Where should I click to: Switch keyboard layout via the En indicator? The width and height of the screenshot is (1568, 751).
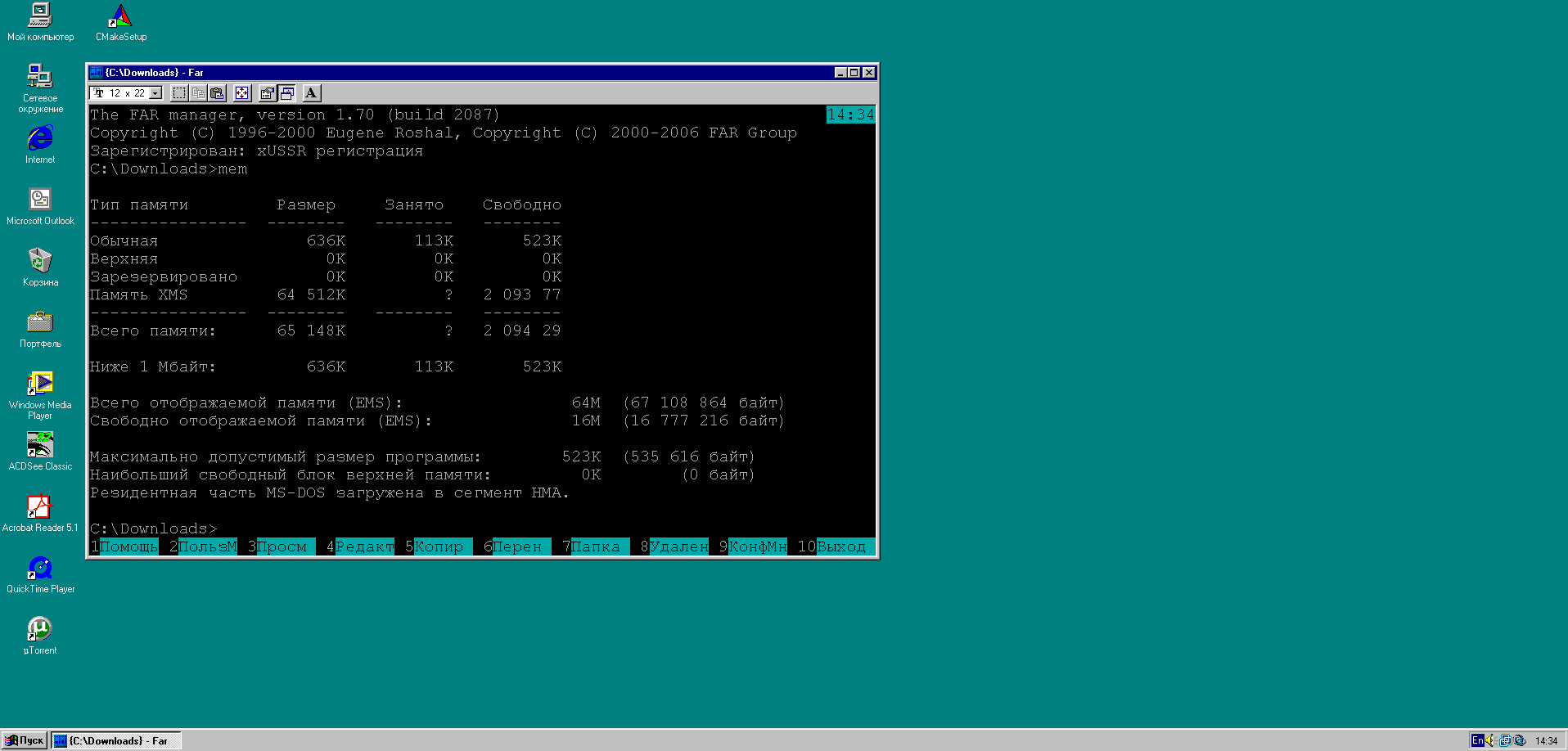[1477, 740]
